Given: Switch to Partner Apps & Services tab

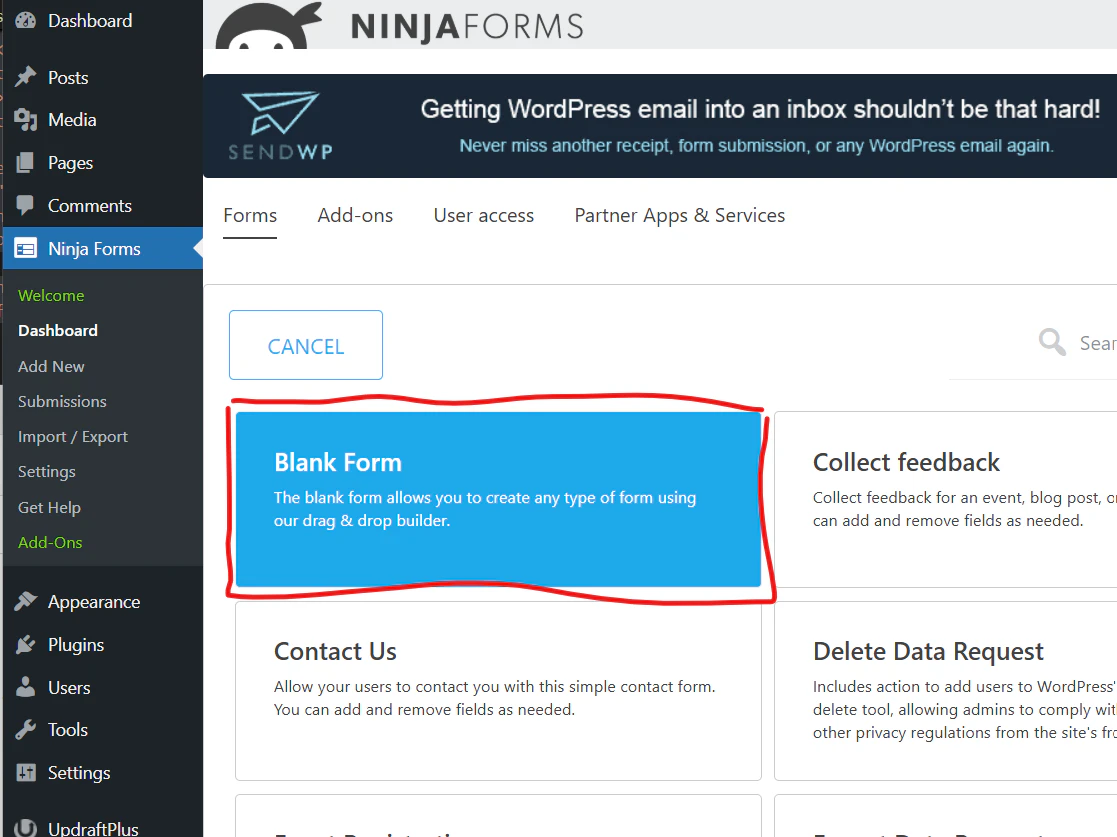Looking at the screenshot, I should coord(680,215).
